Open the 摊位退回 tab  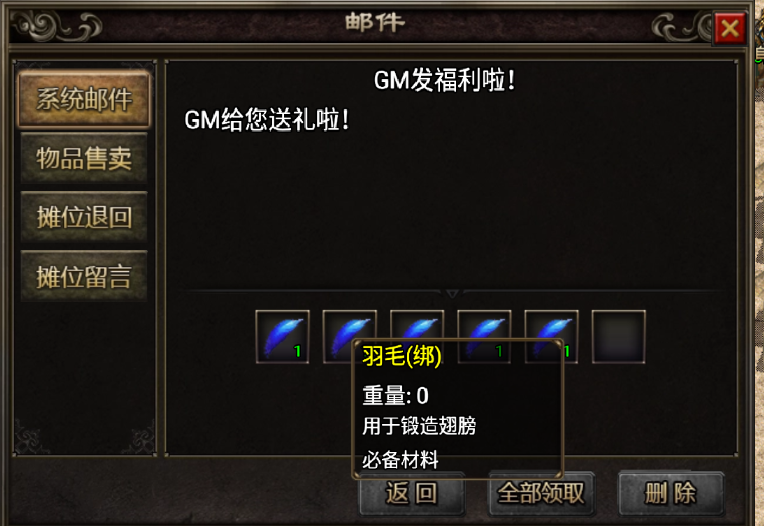point(84,217)
